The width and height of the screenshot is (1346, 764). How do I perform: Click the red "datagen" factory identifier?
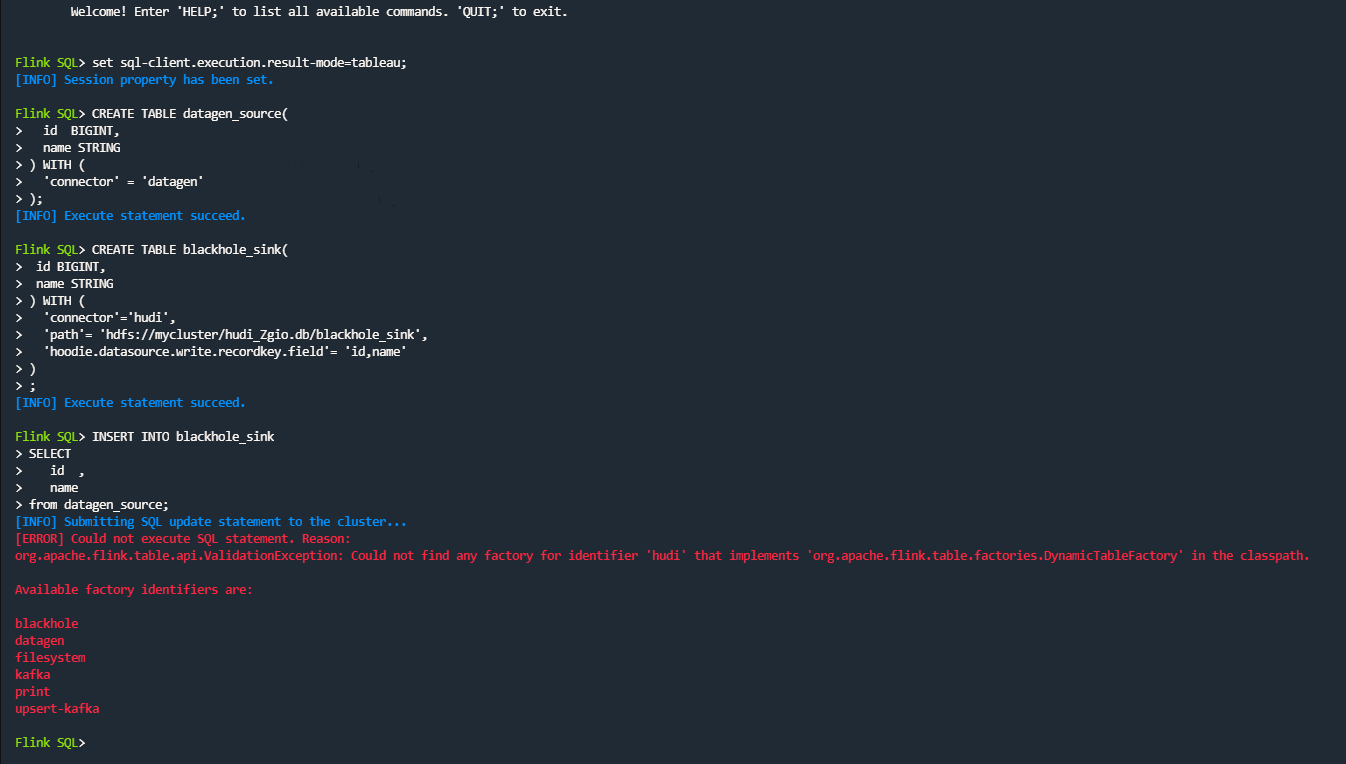click(x=40, y=641)
